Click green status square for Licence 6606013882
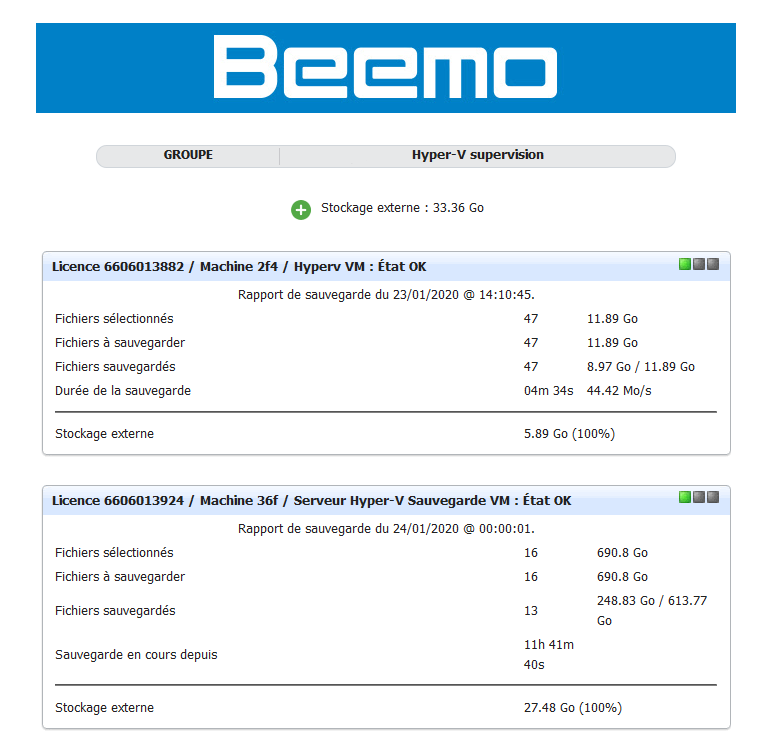 685,264
